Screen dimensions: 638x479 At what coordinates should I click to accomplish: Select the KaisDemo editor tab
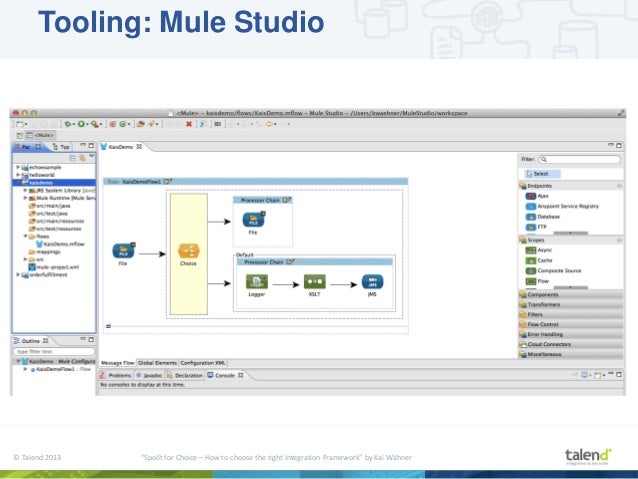point(121,147)
